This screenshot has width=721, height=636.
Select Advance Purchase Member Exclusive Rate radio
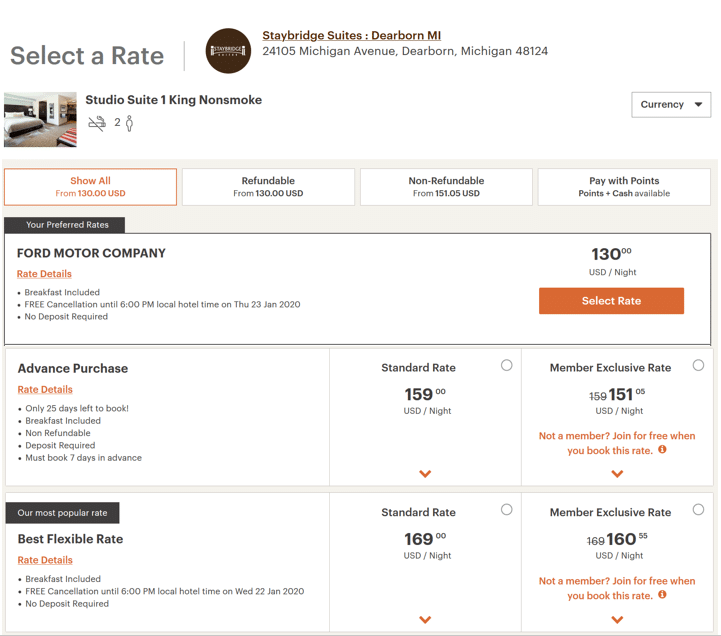(x=698, y=365)
